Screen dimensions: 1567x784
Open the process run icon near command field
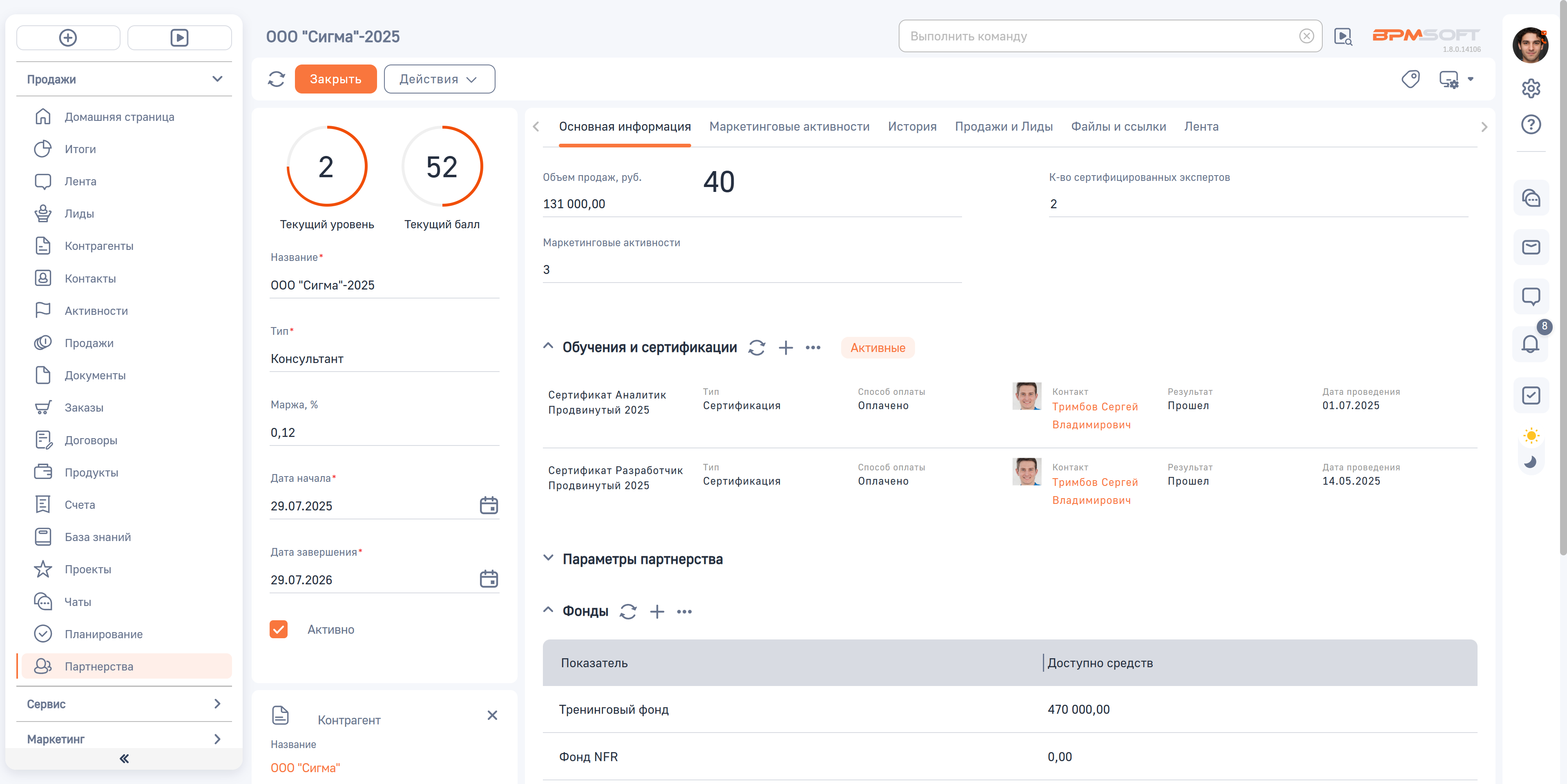click(x=1343, y=36)
